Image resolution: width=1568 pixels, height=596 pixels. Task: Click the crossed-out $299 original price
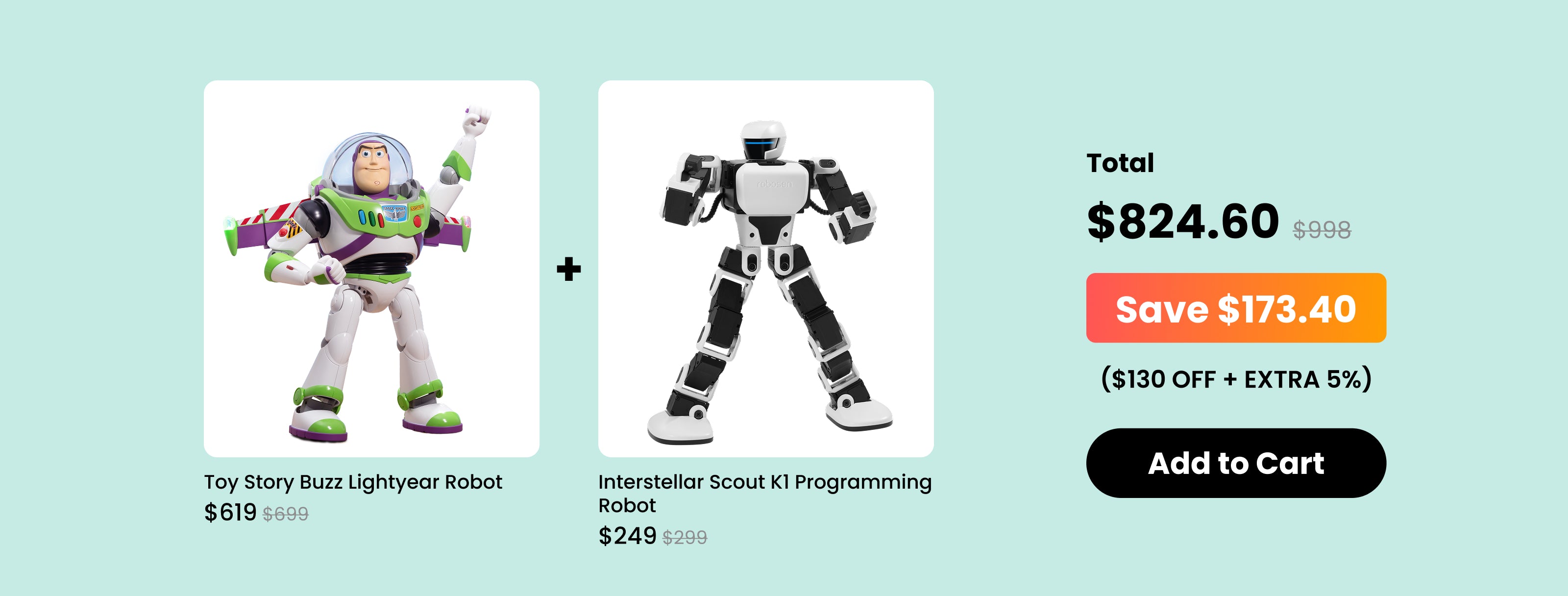[685, 538]
